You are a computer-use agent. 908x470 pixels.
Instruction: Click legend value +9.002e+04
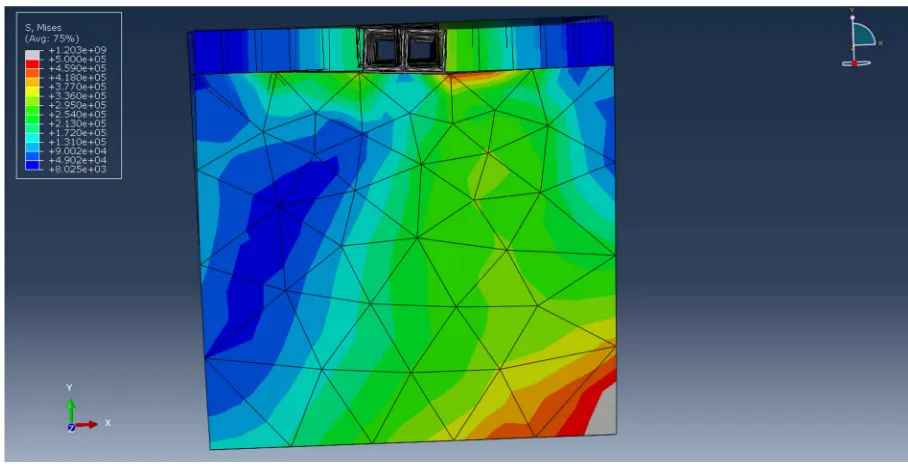77,151
